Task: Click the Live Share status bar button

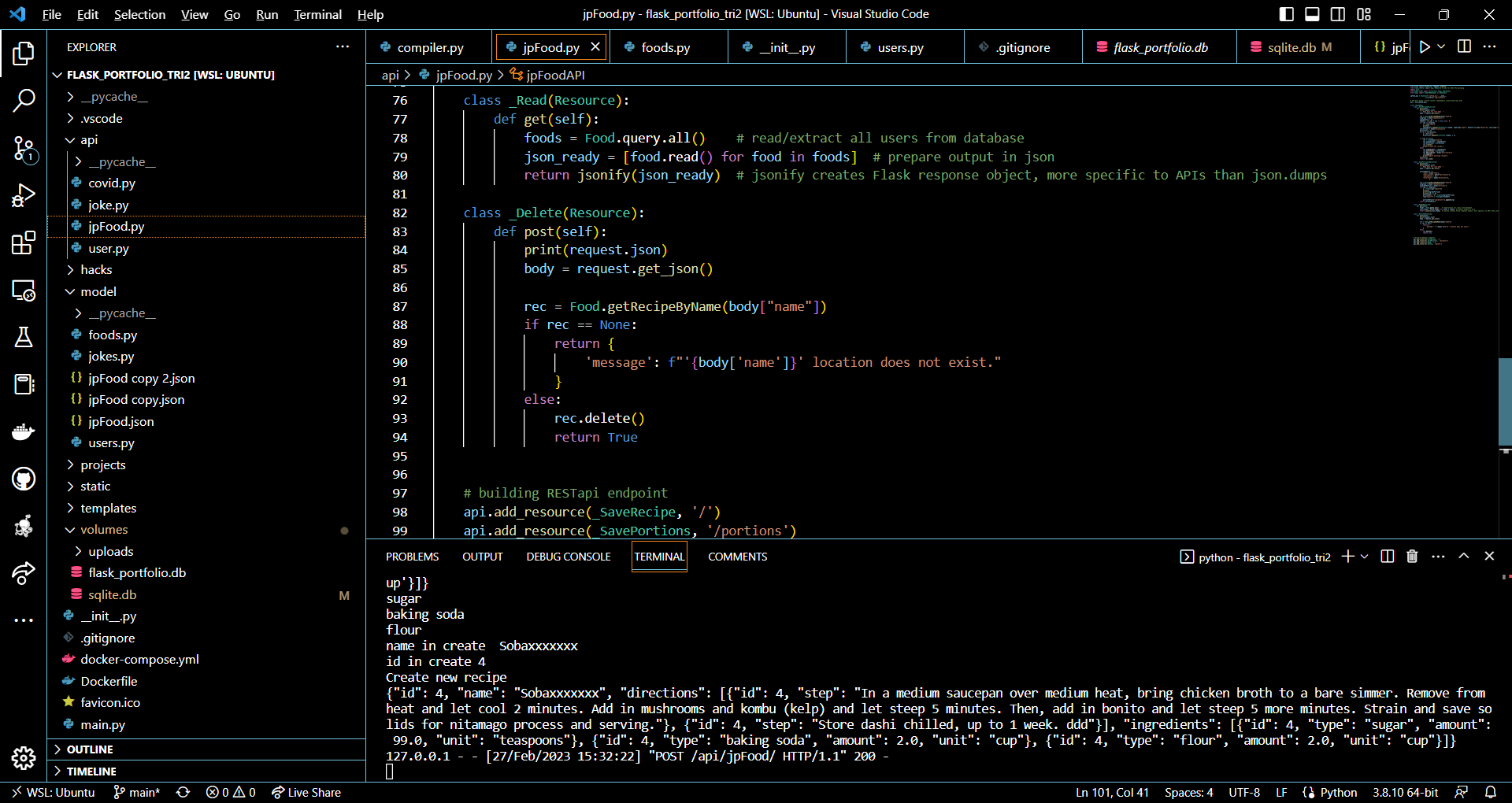Action: coord(306,793)
